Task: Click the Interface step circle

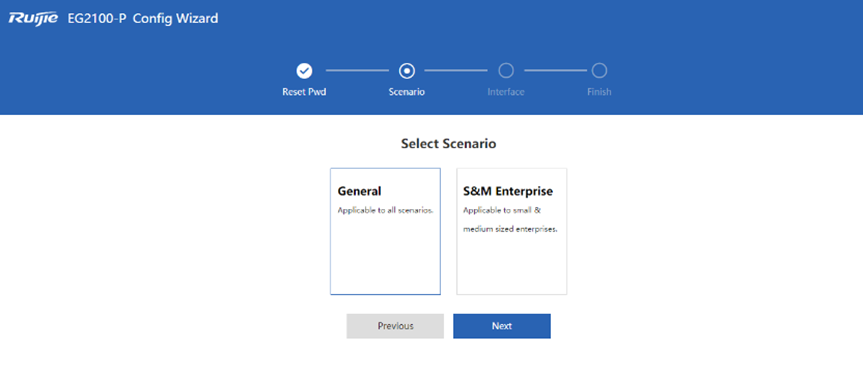Action: [506, 70]
